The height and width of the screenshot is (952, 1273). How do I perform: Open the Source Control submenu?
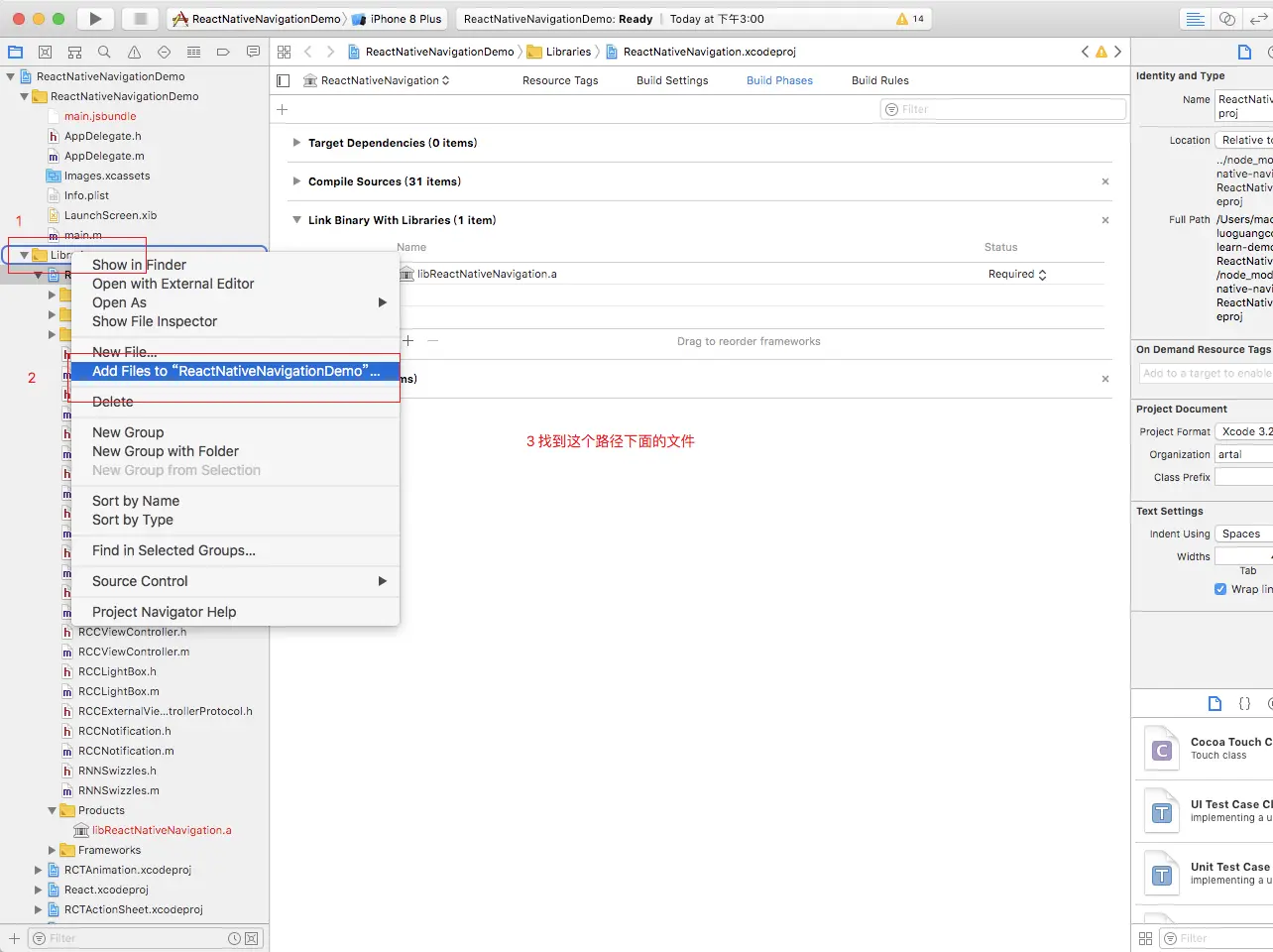[x=235, y=581]
